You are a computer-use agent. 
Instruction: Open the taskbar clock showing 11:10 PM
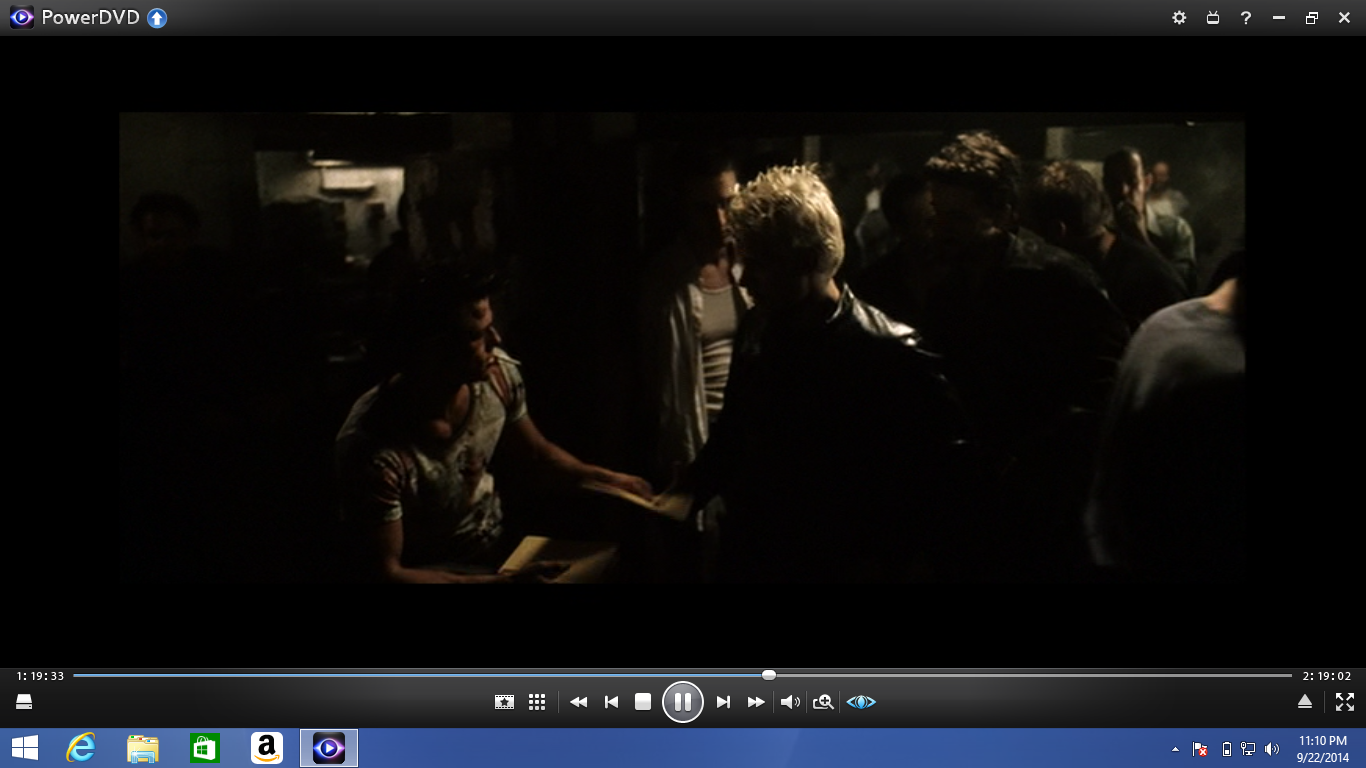coord(1323,749)
